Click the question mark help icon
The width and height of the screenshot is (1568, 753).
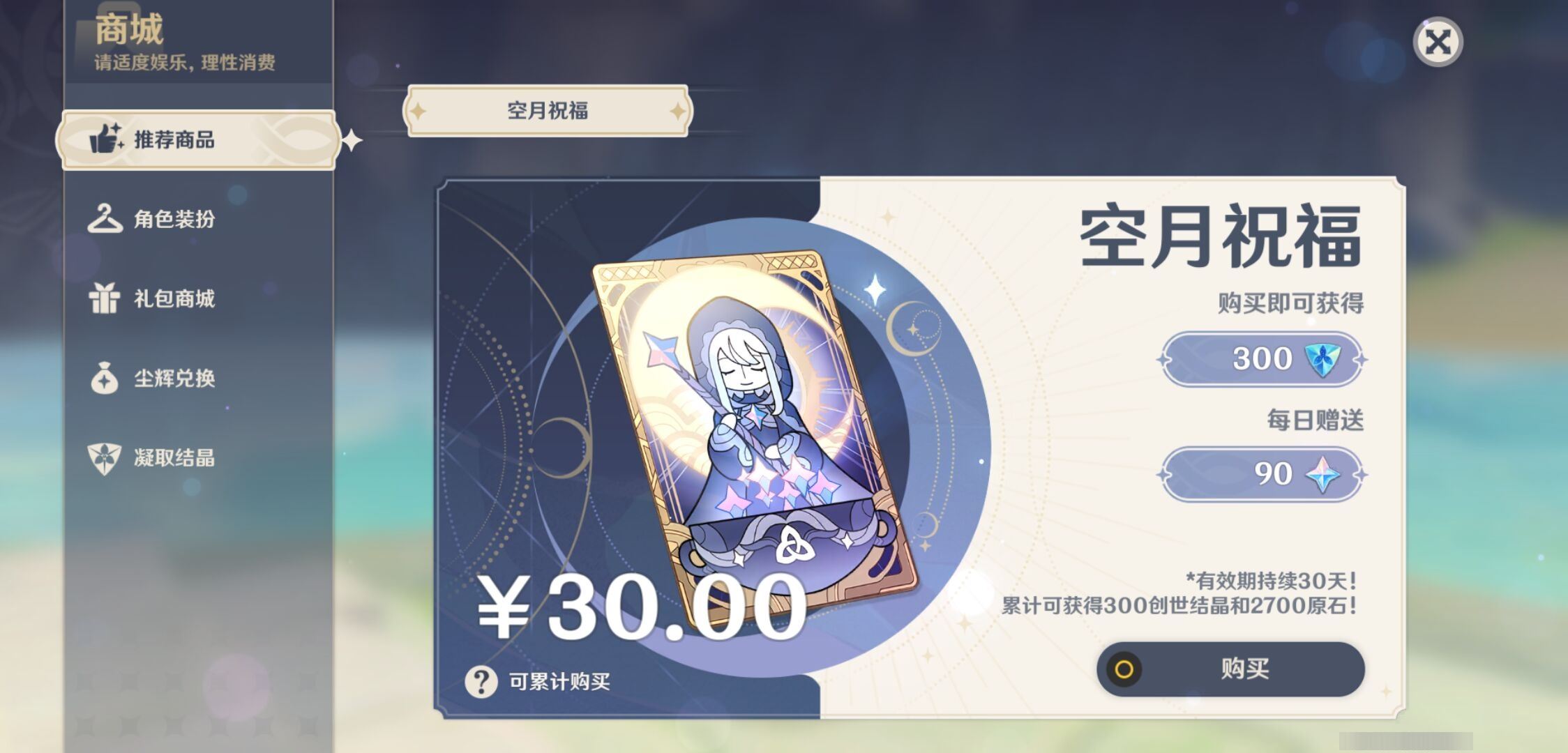tap(481, 681)
